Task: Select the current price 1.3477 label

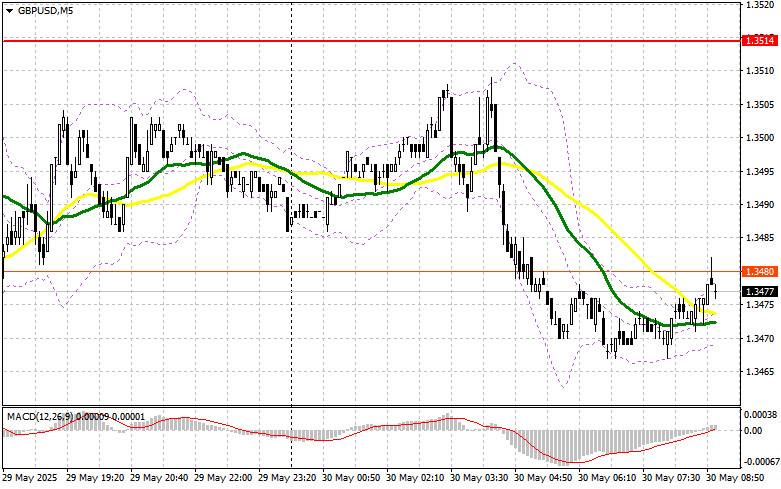Action: 760,291
